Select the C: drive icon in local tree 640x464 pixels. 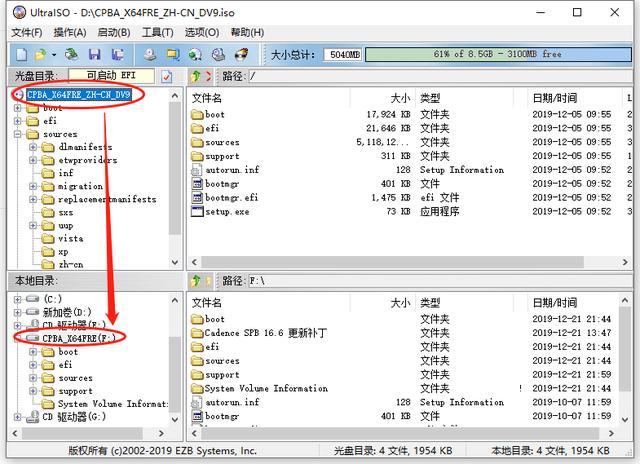click(33, 299)
